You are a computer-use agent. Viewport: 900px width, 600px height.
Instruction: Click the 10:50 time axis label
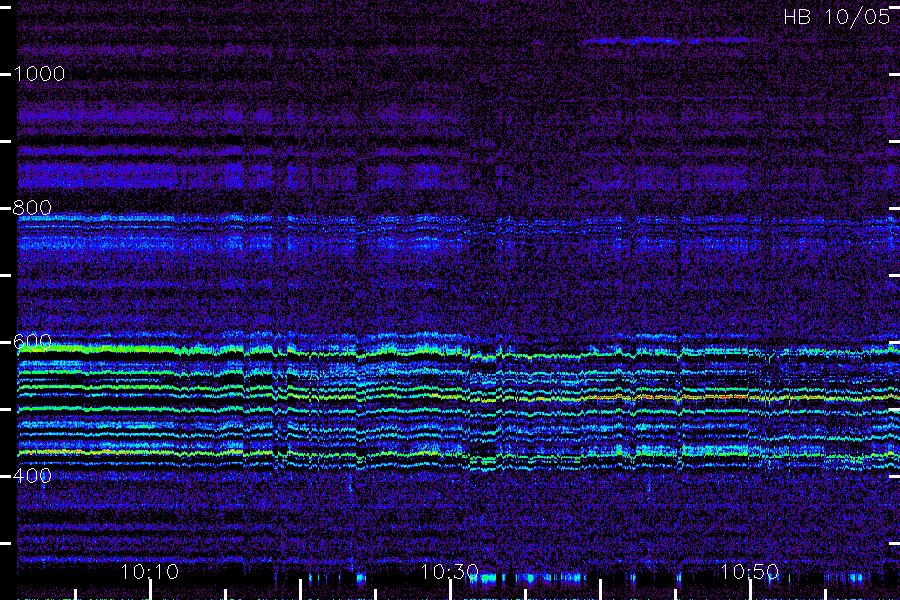point(749,572)
